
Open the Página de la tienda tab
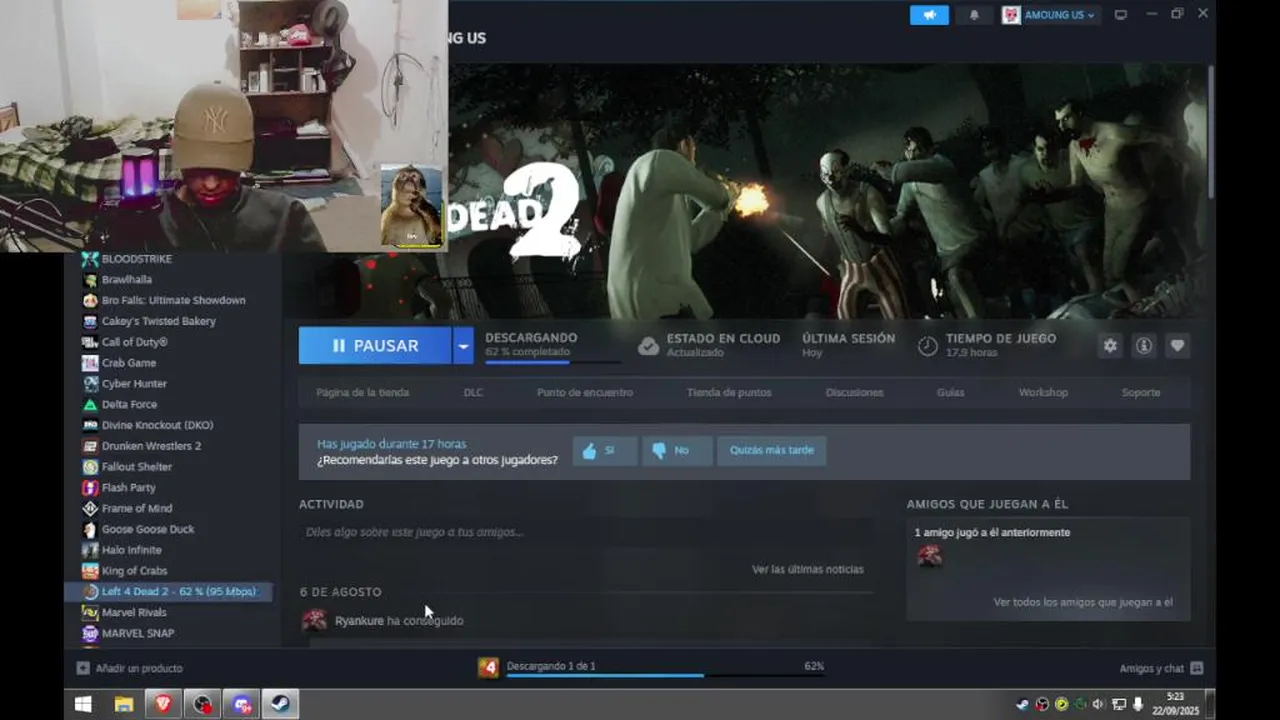tap(363, 392)
